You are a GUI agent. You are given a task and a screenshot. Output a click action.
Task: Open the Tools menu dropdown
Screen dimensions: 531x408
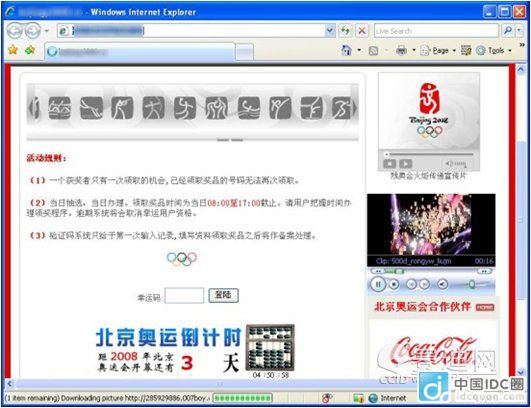pos(494,51)
